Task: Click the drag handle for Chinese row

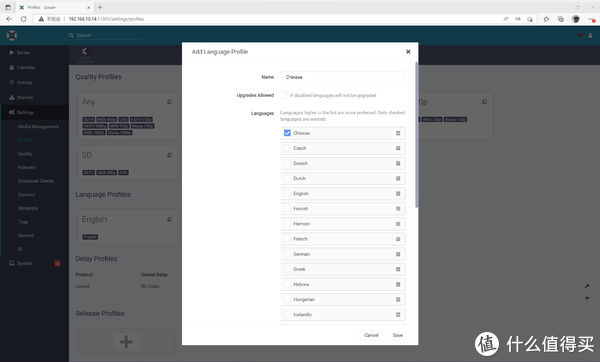Action: tap(398, 133)
